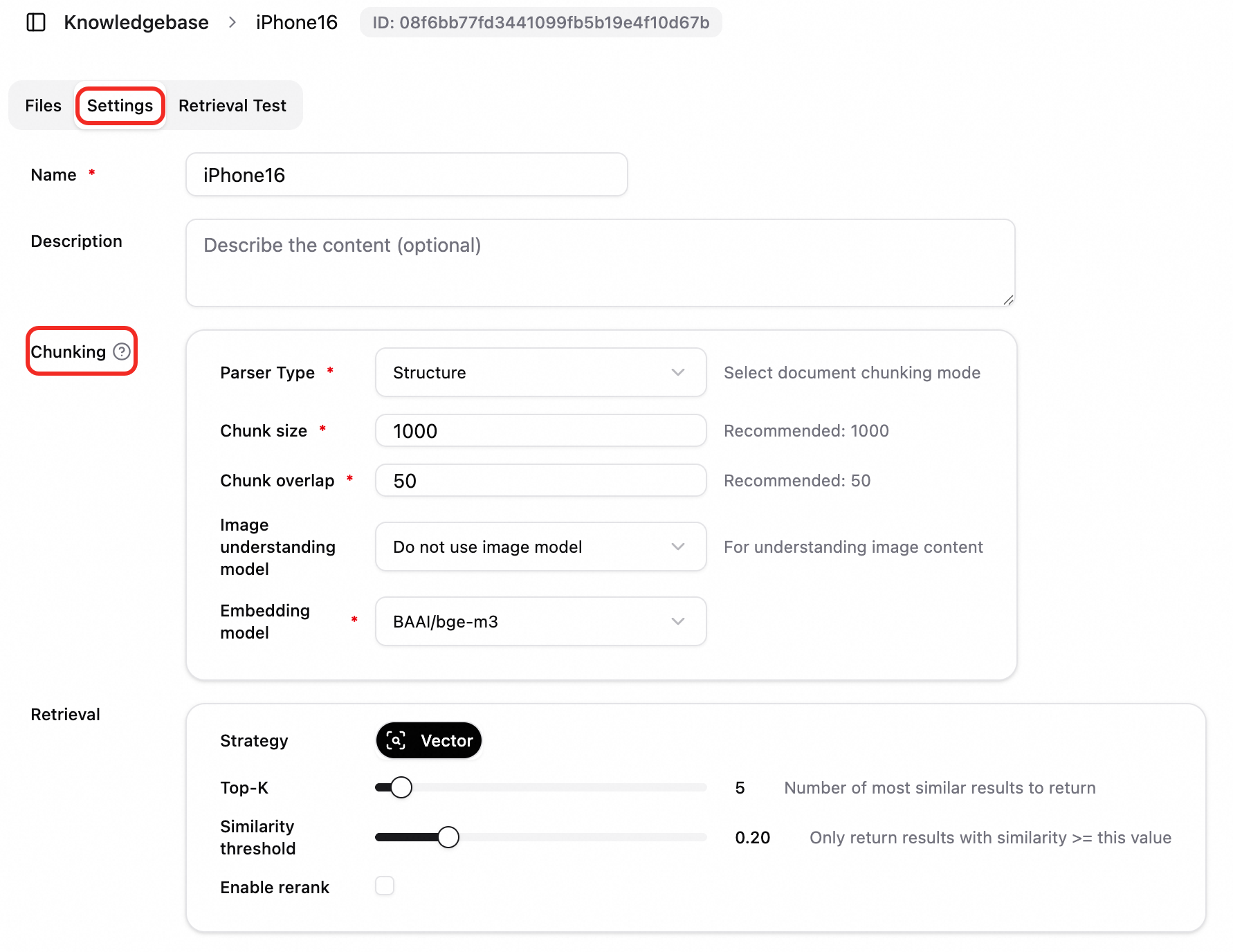Select the Settings tab
Image resolution: width=1233 pixels, height=952 pixels.
tap(120, 105)
